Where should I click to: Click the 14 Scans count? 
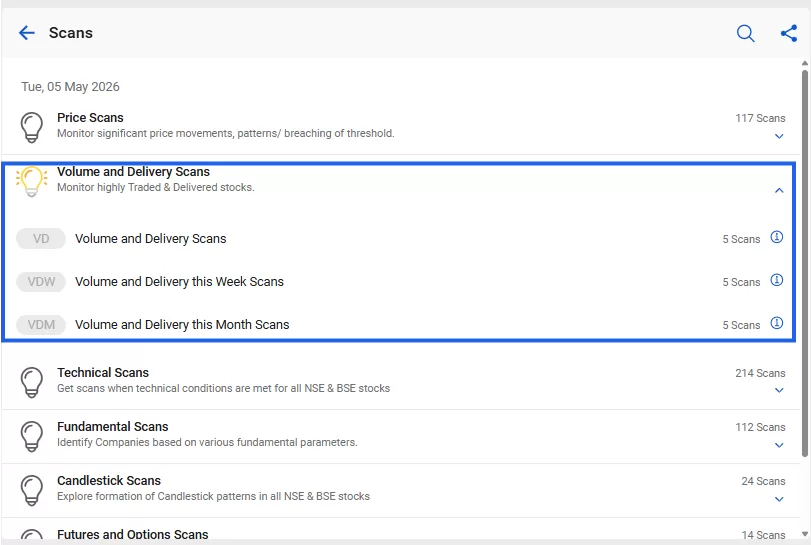pyautogui.click(x=763, y=535)
